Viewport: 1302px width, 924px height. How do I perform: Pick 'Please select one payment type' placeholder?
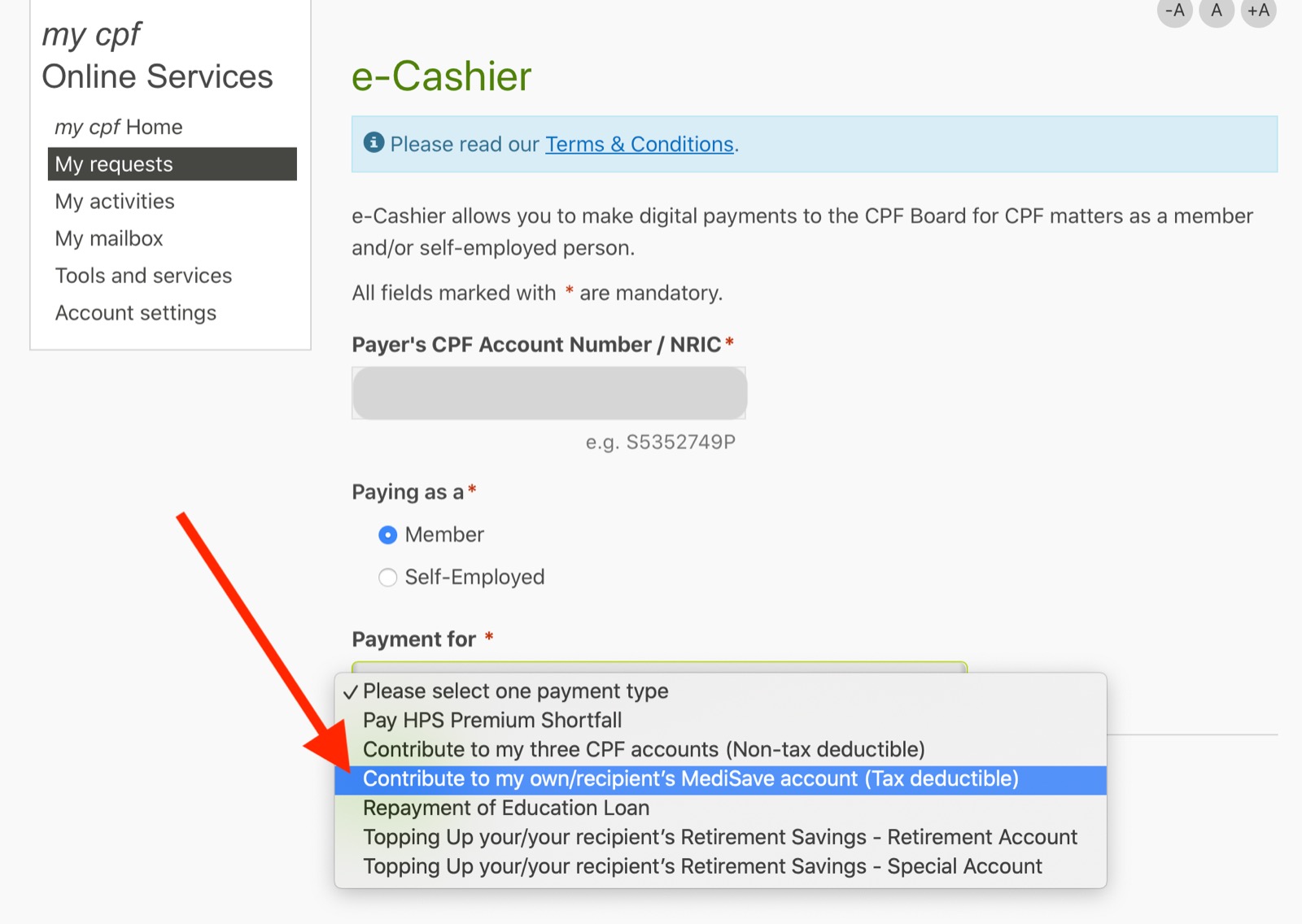click(x=515, y=691)
